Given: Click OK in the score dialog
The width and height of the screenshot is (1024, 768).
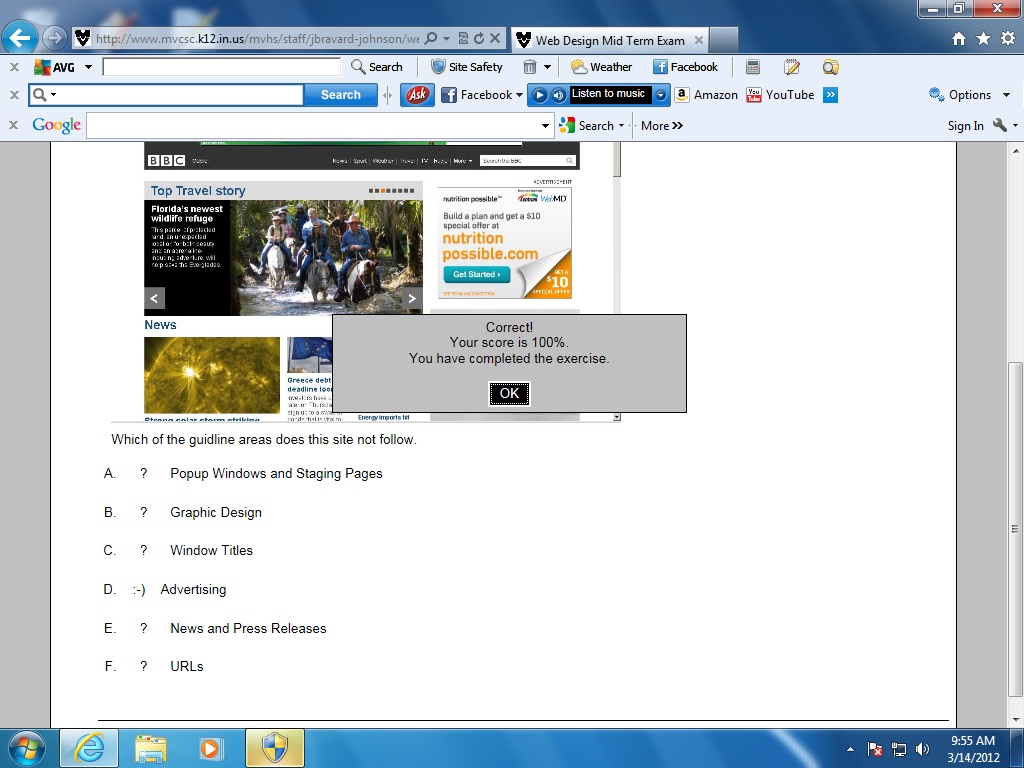Looking at the screenshot, I should 509,393.
